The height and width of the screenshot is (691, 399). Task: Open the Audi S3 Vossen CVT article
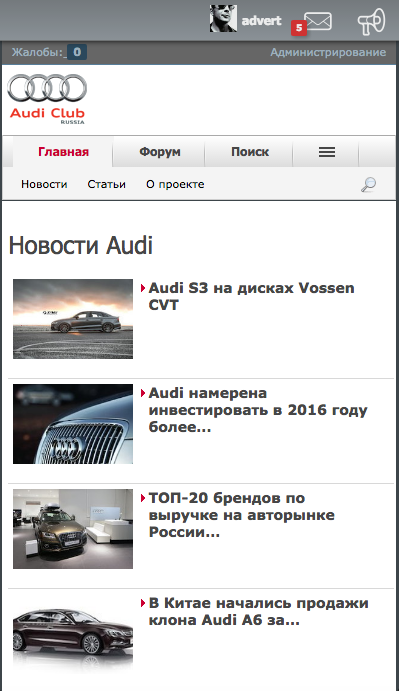point(251,297)
